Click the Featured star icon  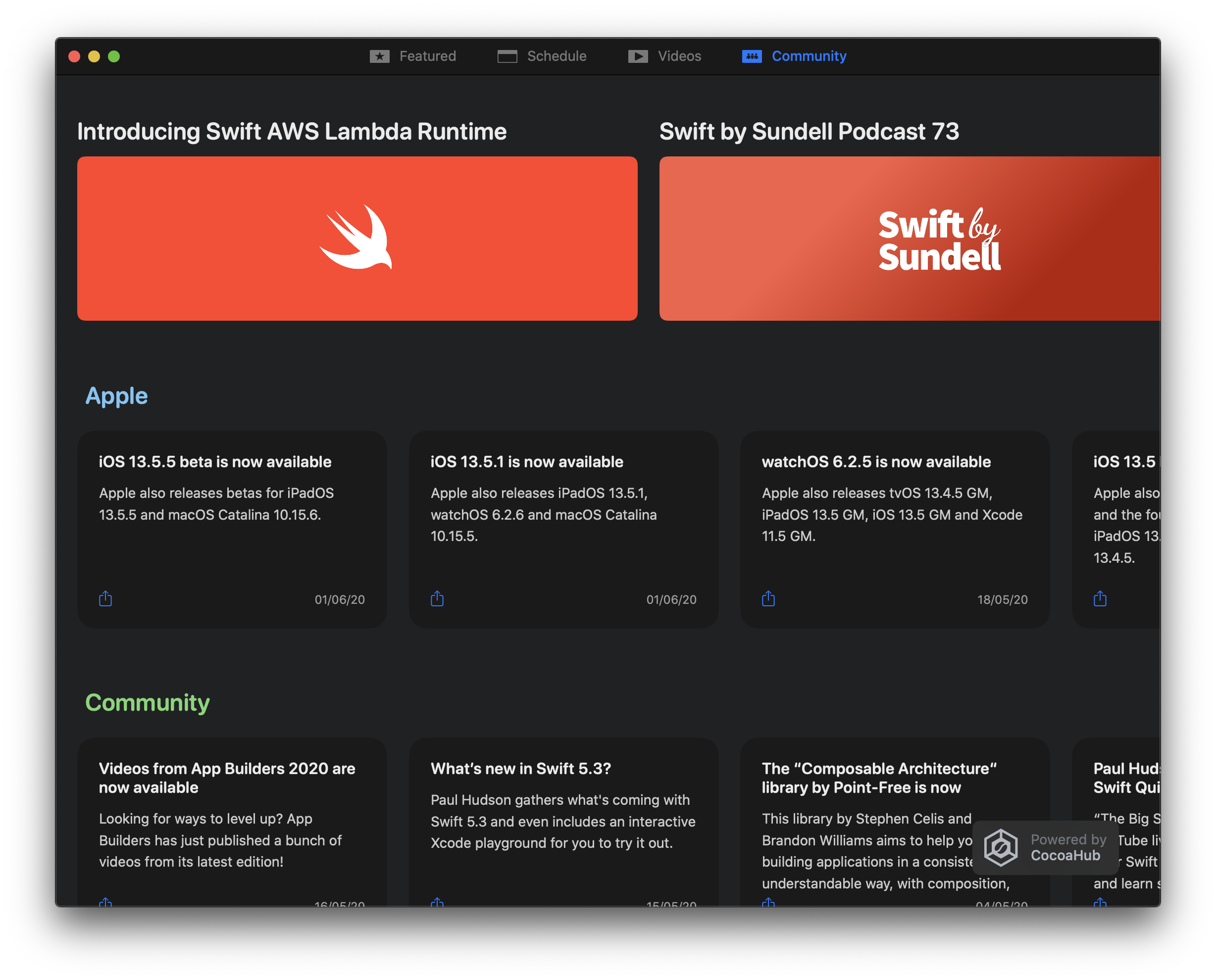(x=380, y=56)
